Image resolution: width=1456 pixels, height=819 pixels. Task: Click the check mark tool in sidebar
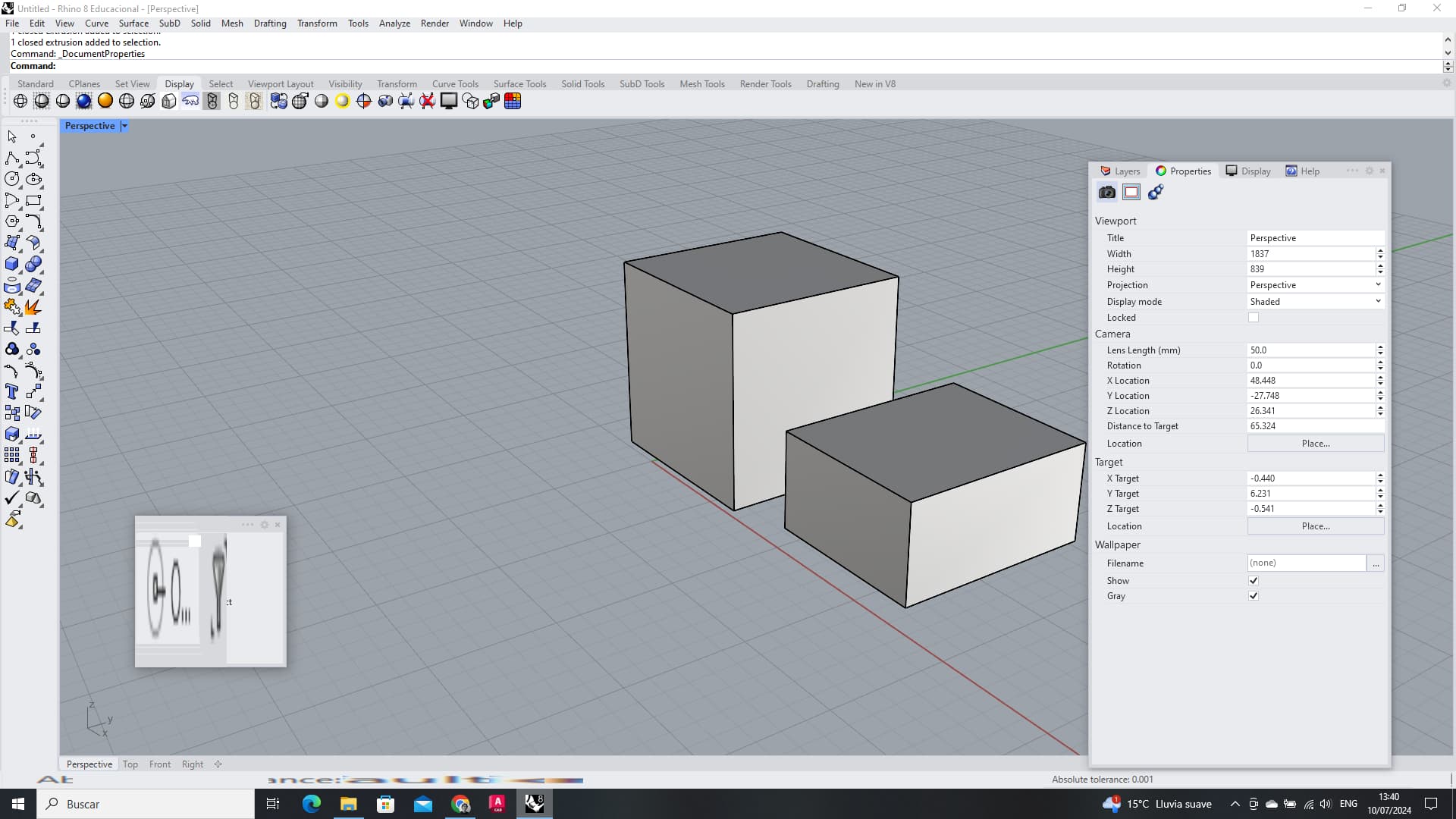tap(12, 498)
